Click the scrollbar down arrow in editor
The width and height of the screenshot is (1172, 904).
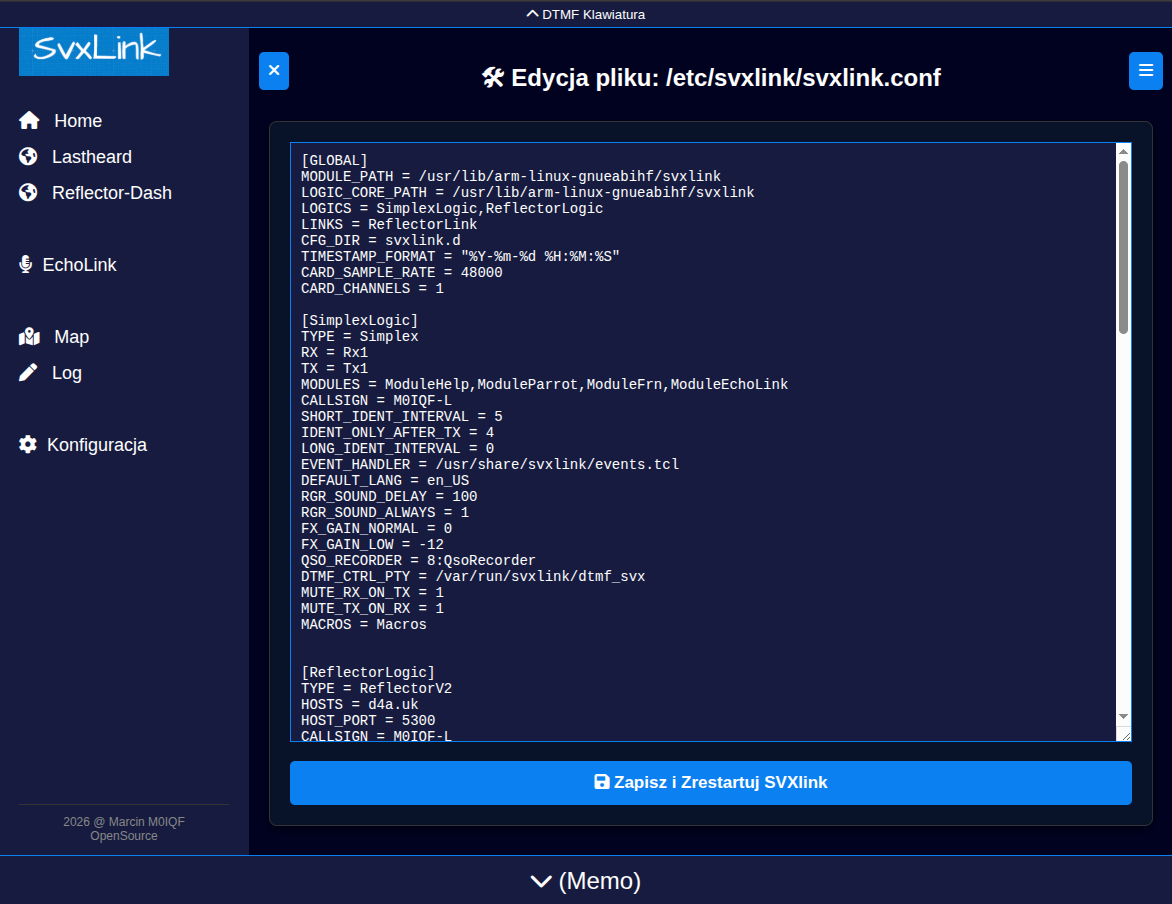(1123, 716)
